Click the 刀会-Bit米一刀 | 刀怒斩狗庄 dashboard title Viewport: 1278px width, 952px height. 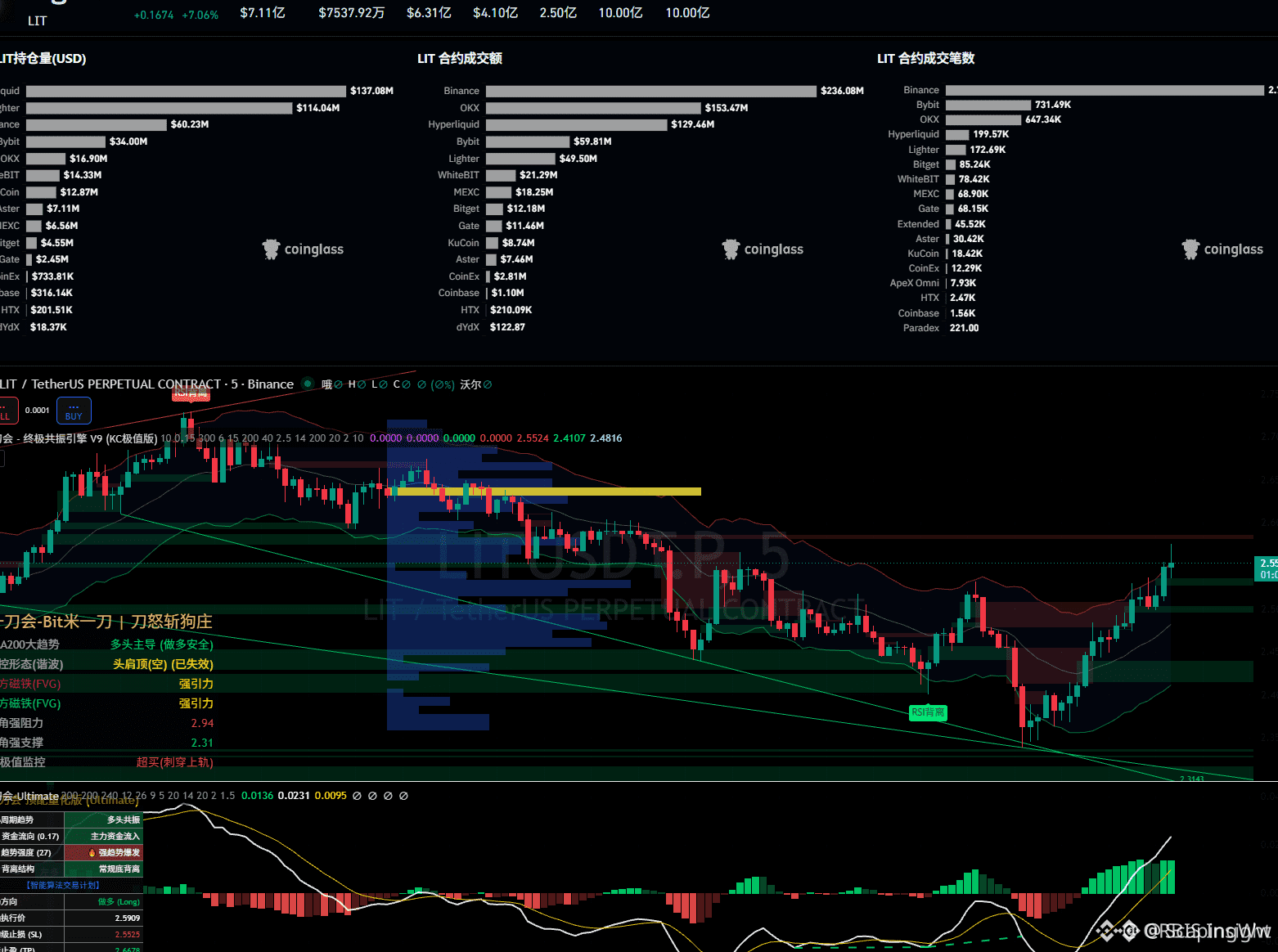(106, 622)
